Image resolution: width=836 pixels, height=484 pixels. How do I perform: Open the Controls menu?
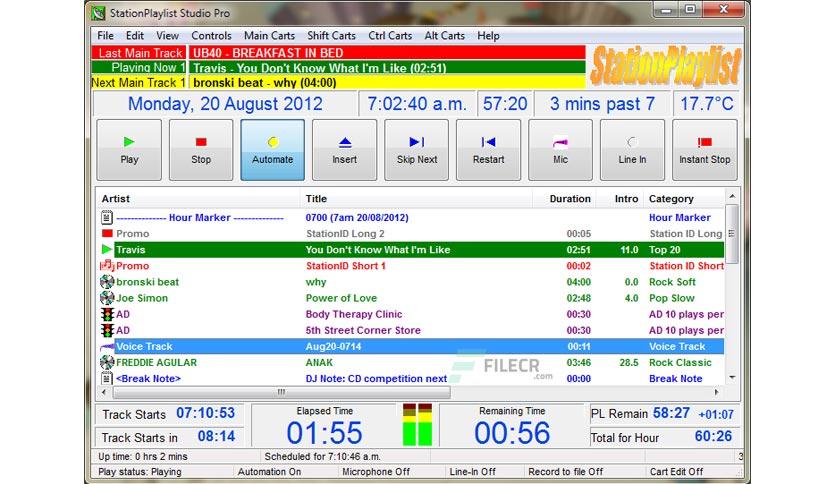click(211, 36)
